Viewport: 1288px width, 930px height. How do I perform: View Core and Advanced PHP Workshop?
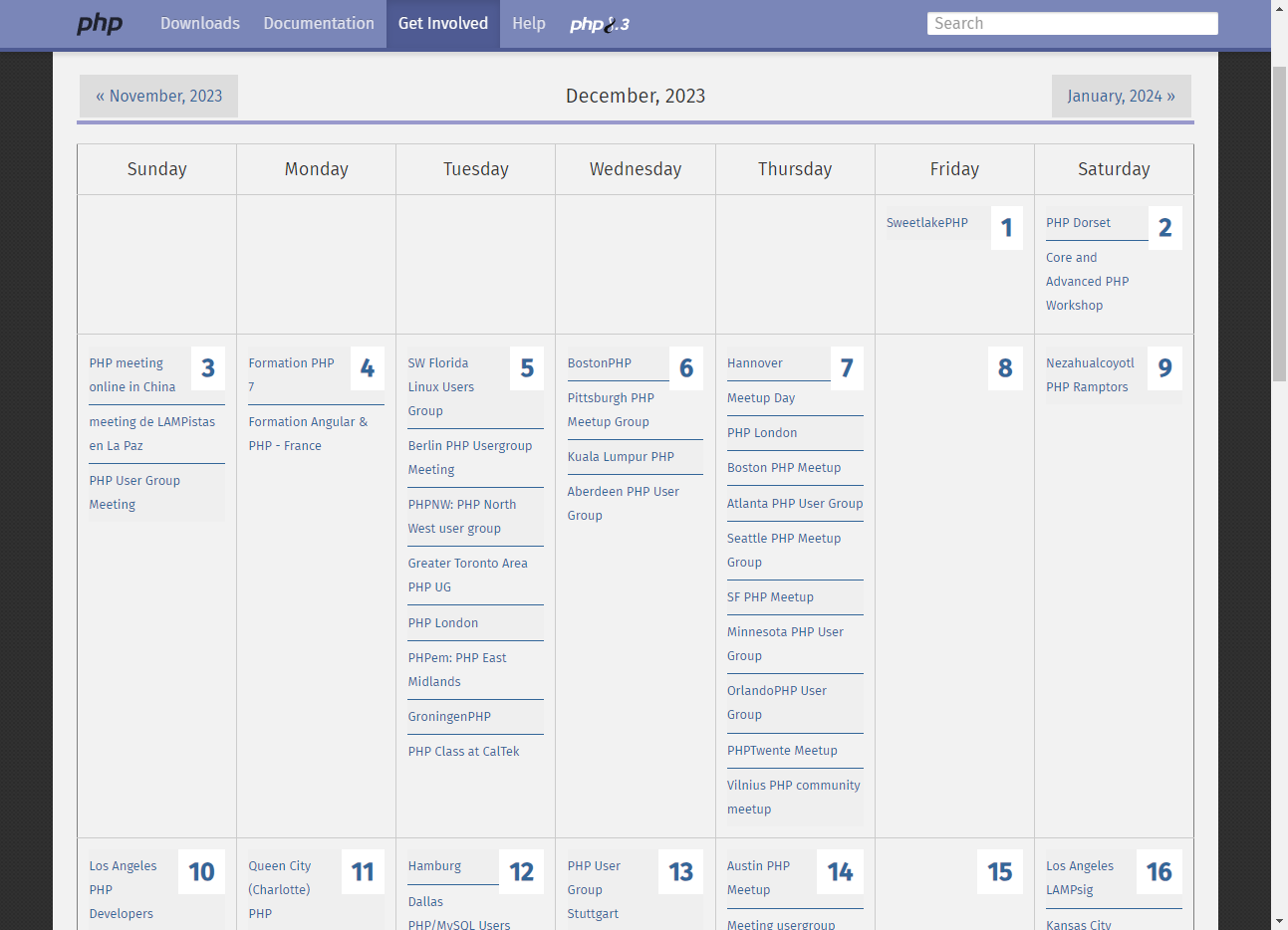[x=1088, y=282]
